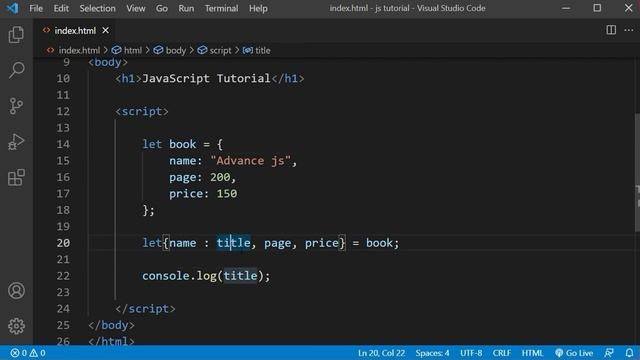
Task: Click the <body> tag on line 9
Action: 108,62
